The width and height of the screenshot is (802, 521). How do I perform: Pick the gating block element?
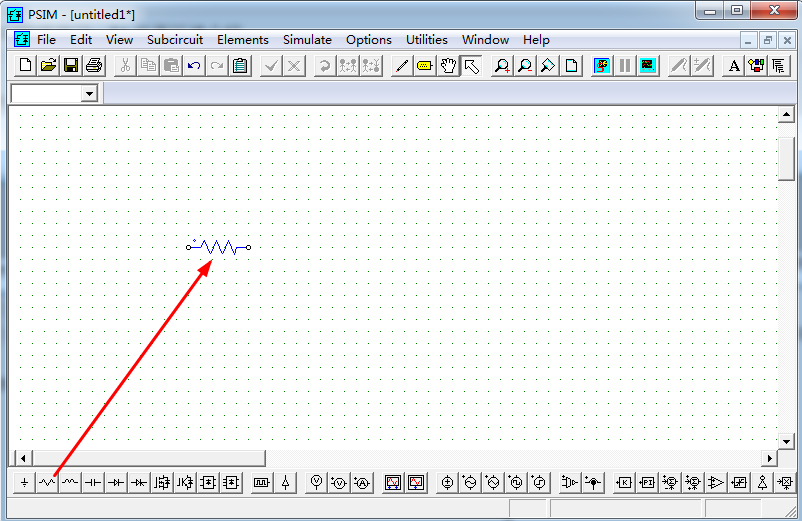[x=261, y=482]
